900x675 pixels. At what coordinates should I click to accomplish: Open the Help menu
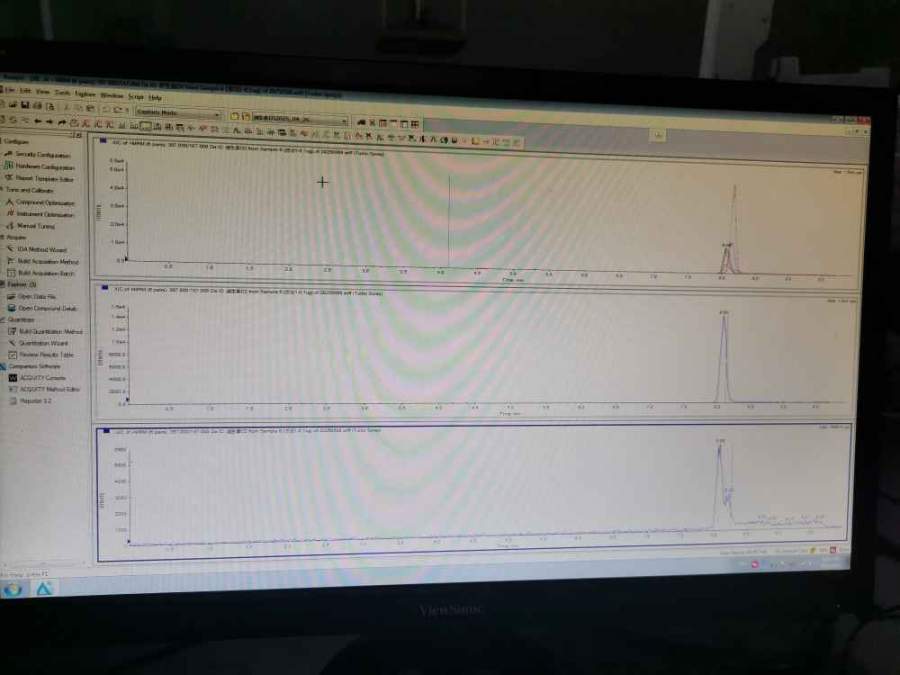pos(155,97)
